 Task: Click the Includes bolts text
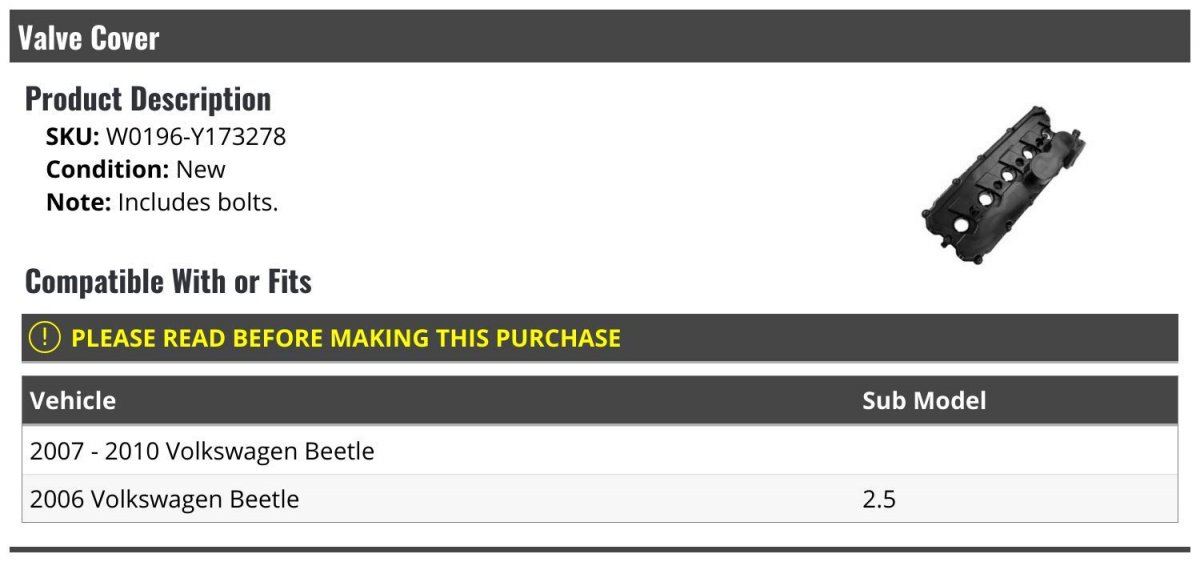[198, 202]
